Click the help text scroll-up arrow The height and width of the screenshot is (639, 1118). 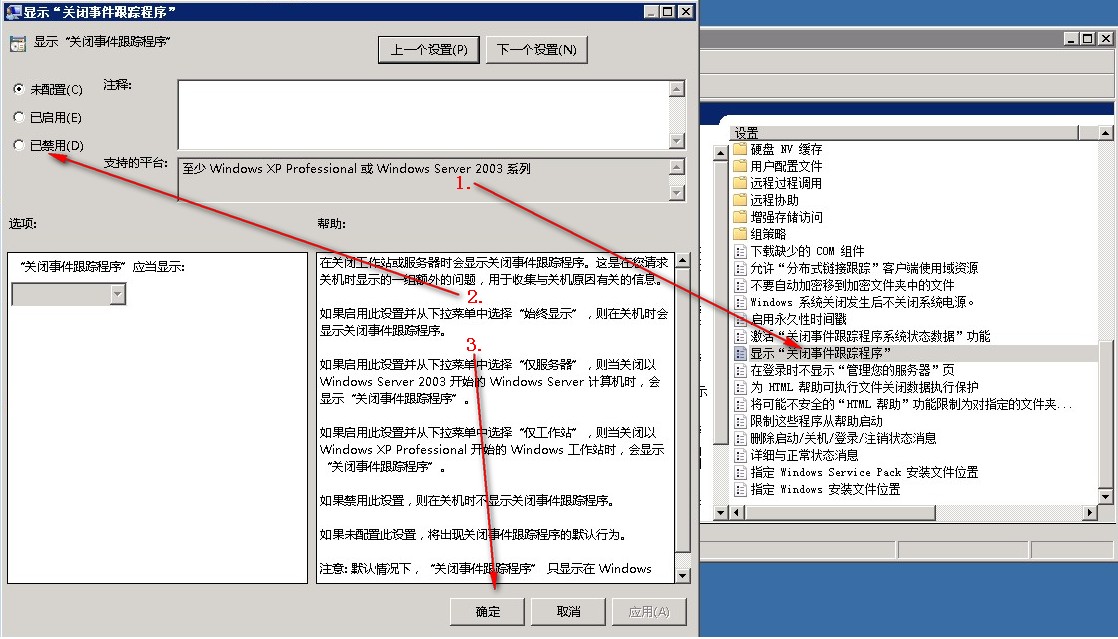682,260
